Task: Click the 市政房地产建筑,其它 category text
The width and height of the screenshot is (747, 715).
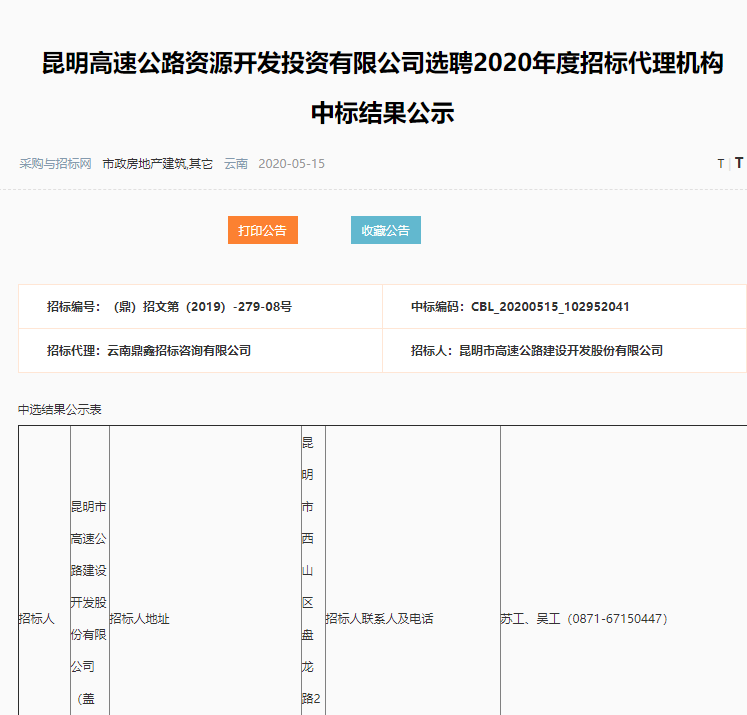Action: pos(158,164)
